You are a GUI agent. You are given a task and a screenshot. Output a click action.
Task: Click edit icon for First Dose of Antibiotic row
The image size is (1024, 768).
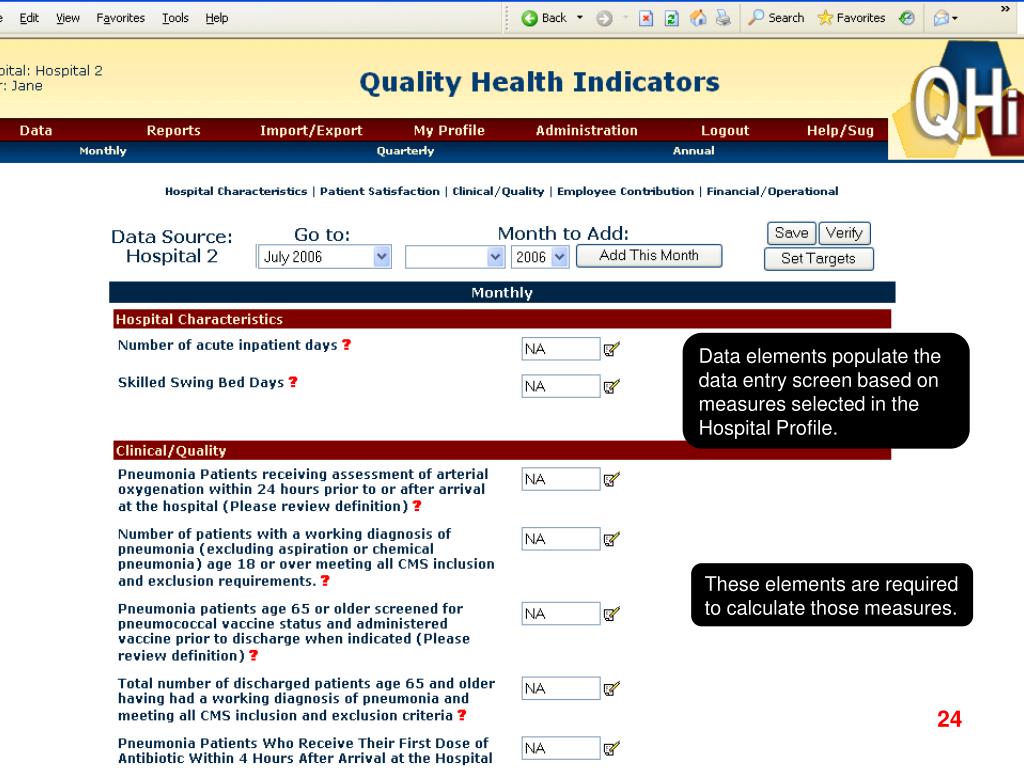611,748
